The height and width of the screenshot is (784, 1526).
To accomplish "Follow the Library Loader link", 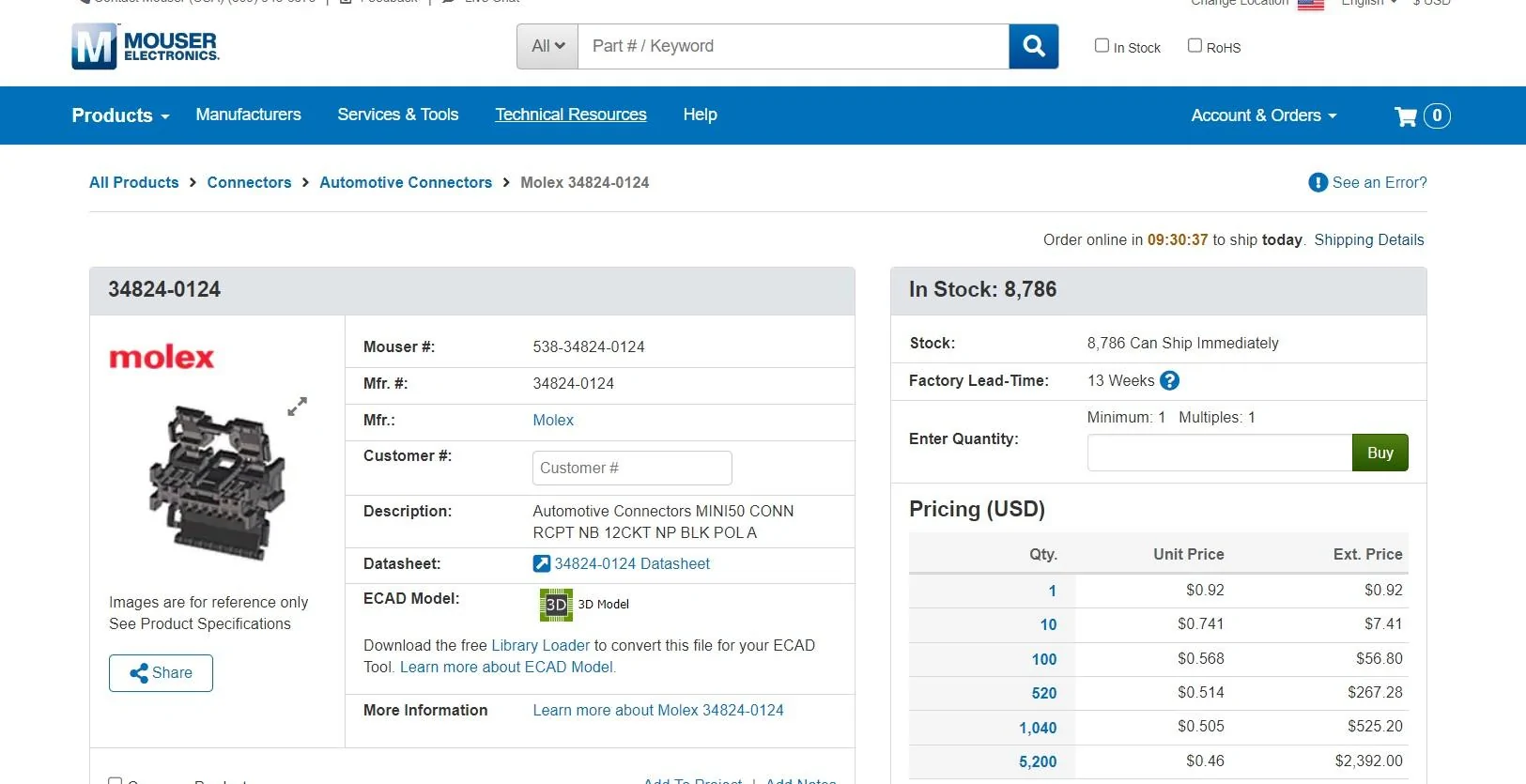I will click(541, 645).
